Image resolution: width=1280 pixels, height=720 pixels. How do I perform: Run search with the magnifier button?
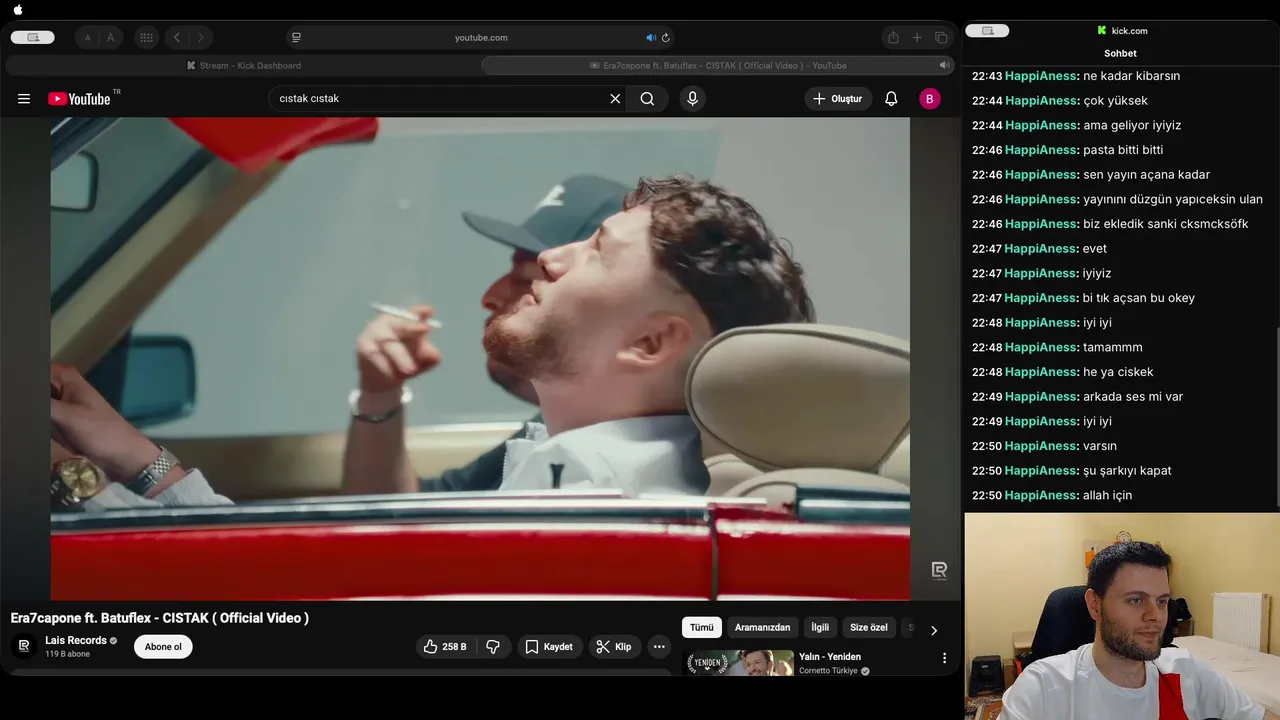point(647,99)
